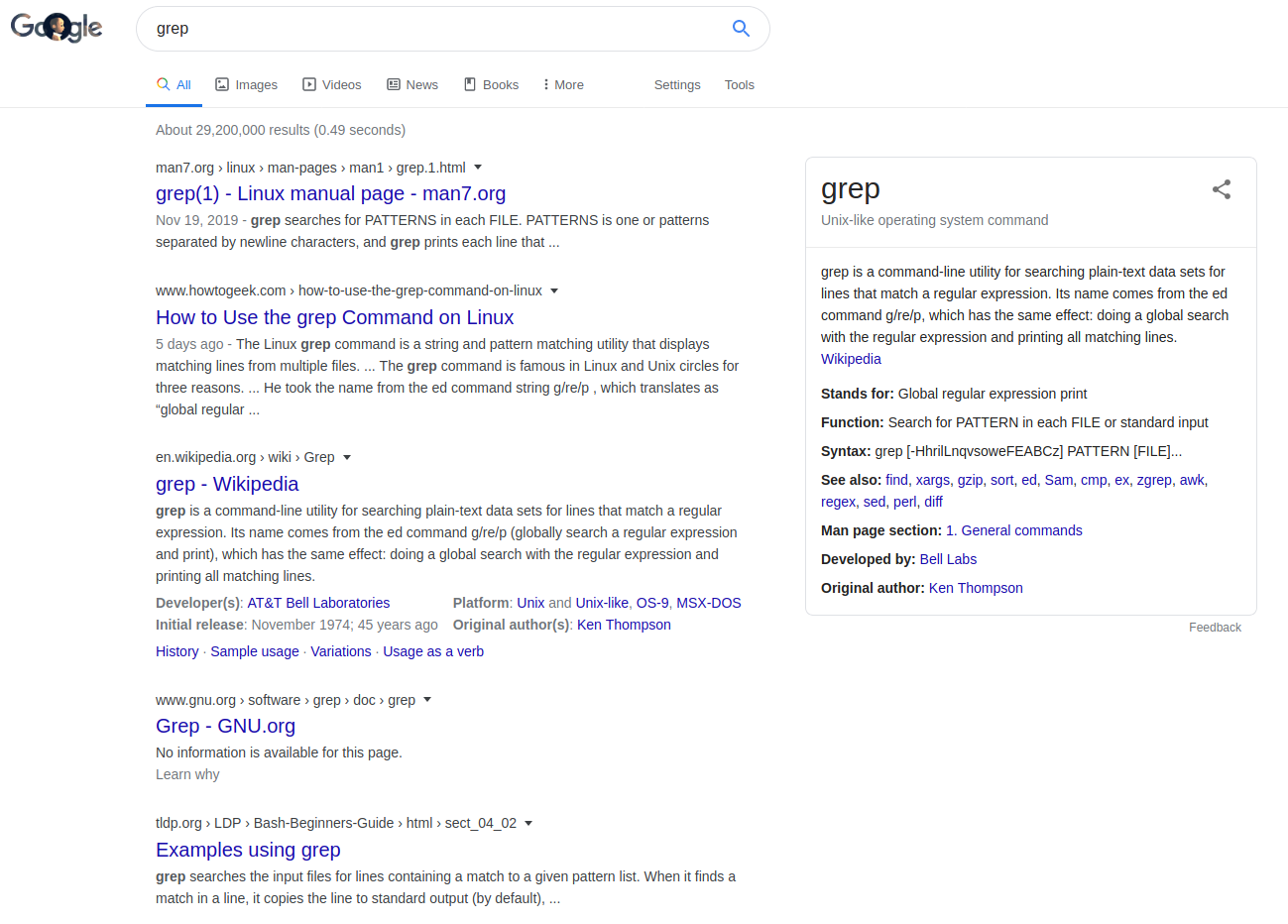Open the Google doodle logo
Viewport: 1288px width, 924px height.
[57, 27]
